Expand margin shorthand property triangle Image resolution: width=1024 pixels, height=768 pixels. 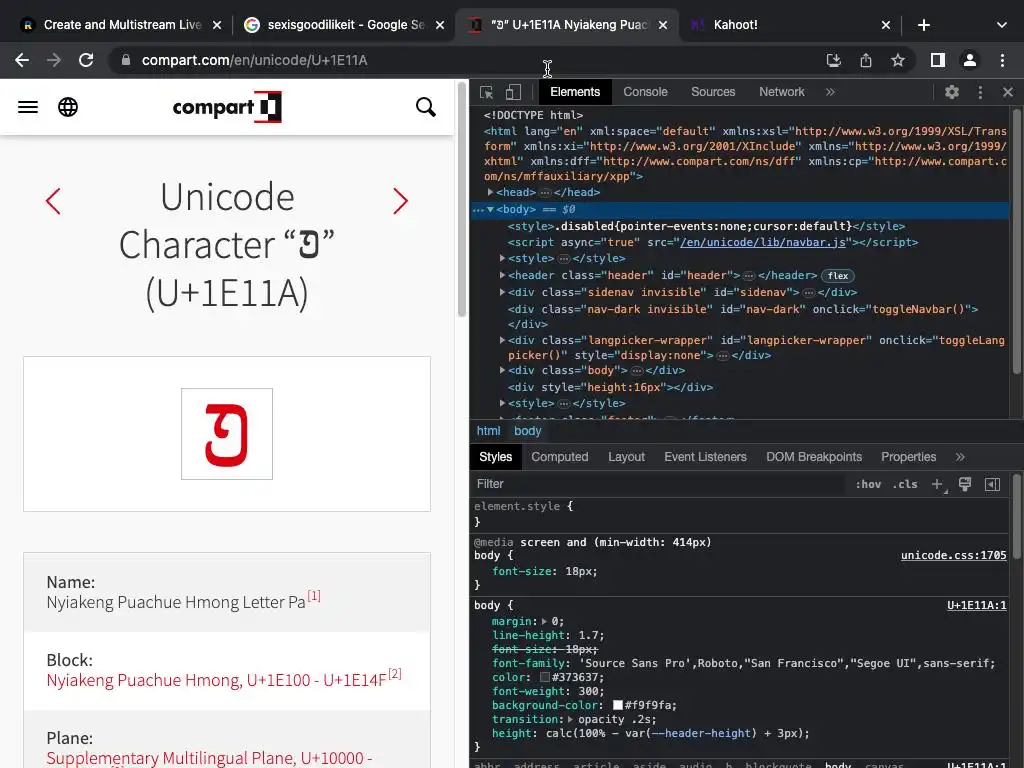[545, 622]
